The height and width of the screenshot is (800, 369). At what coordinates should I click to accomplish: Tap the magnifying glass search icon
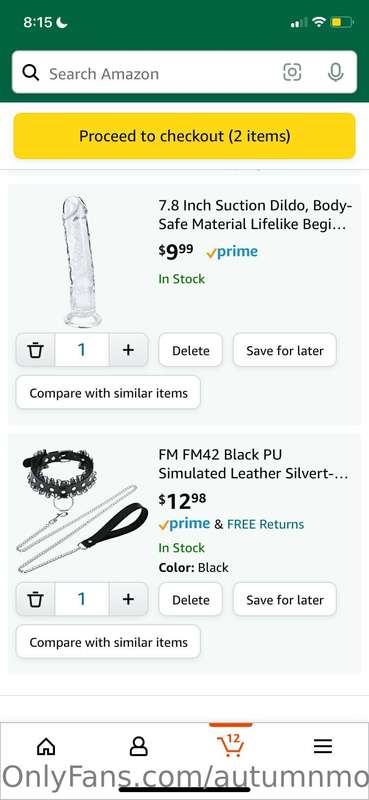[x=31, y=73]
